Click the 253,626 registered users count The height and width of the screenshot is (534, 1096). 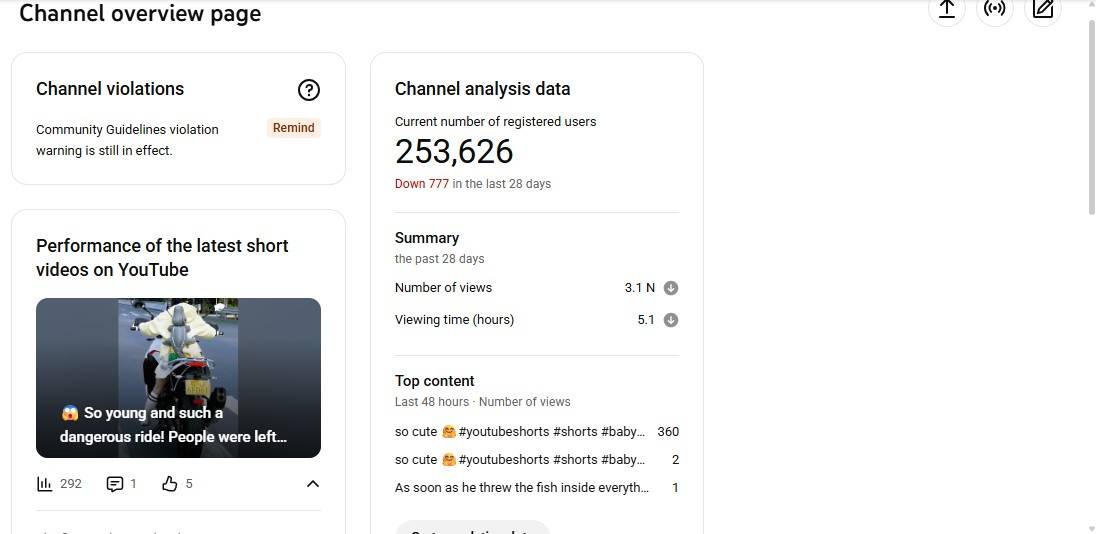point(454,152)
